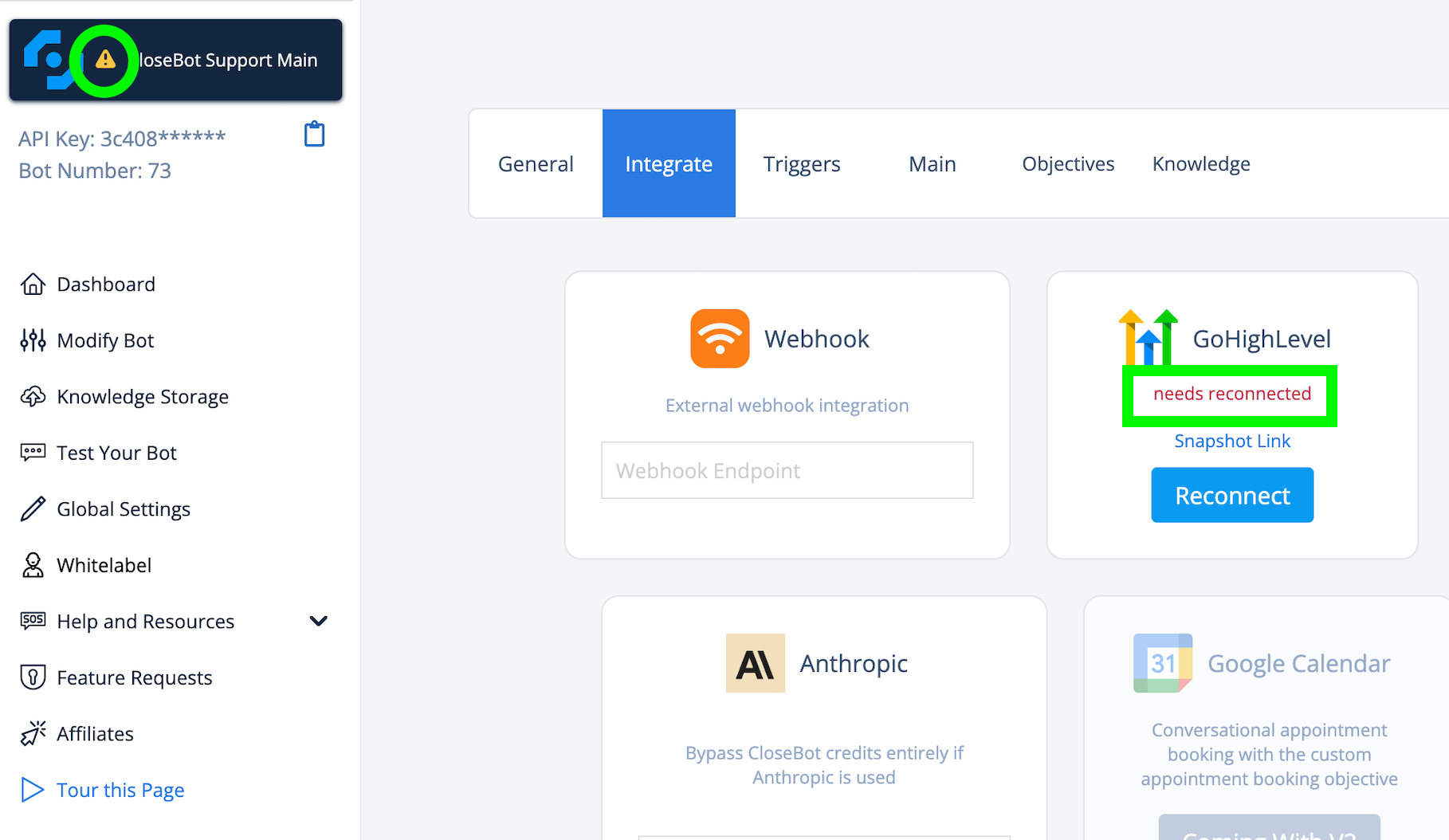This screenshot has height=840, width=1449.
Task: Click the Google Calendar card title
Action: (1298, 663)
